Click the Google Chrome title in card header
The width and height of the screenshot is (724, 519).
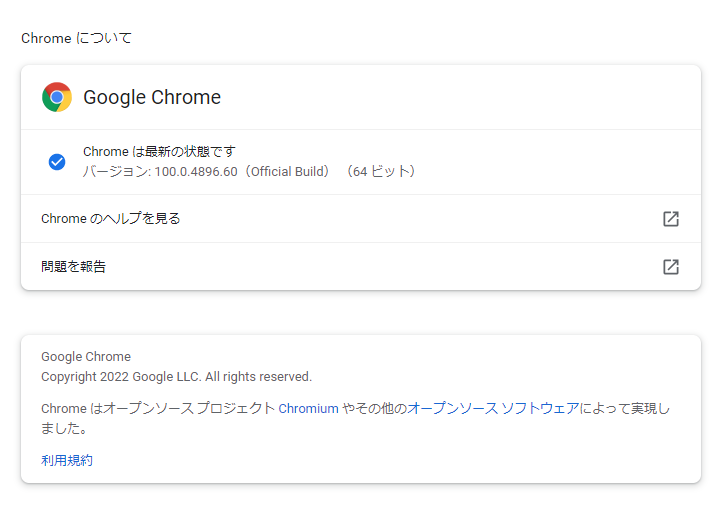click(x=152, y=97)
